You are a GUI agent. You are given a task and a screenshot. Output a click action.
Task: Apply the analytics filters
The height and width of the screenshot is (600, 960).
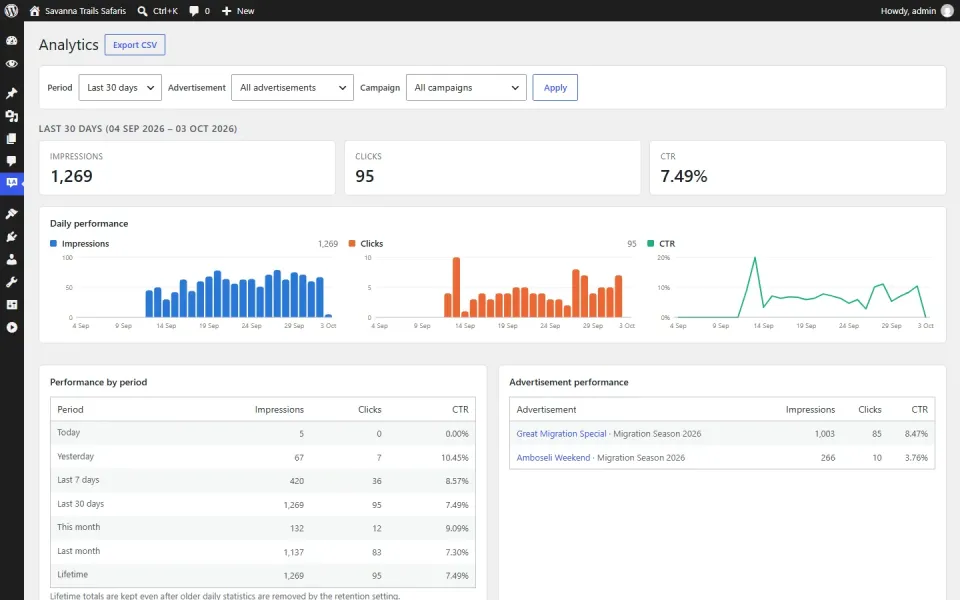click(x=555, y=88)
